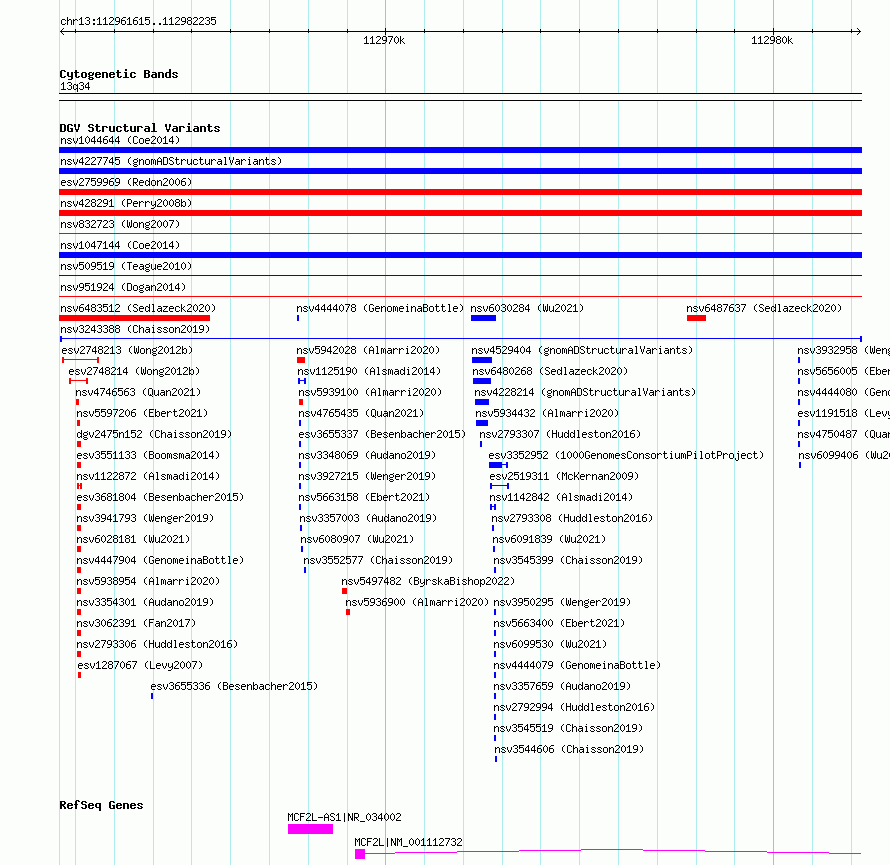Viewport: 890px width, 865px height.
Task: Click nsv5942028 (Almarri2020) label
Action: (368, 350)
